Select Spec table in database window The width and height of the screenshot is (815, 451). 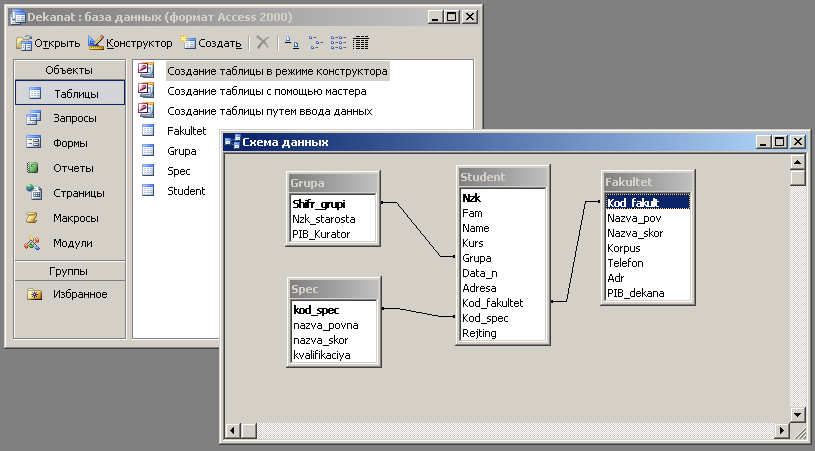[178, 171]
